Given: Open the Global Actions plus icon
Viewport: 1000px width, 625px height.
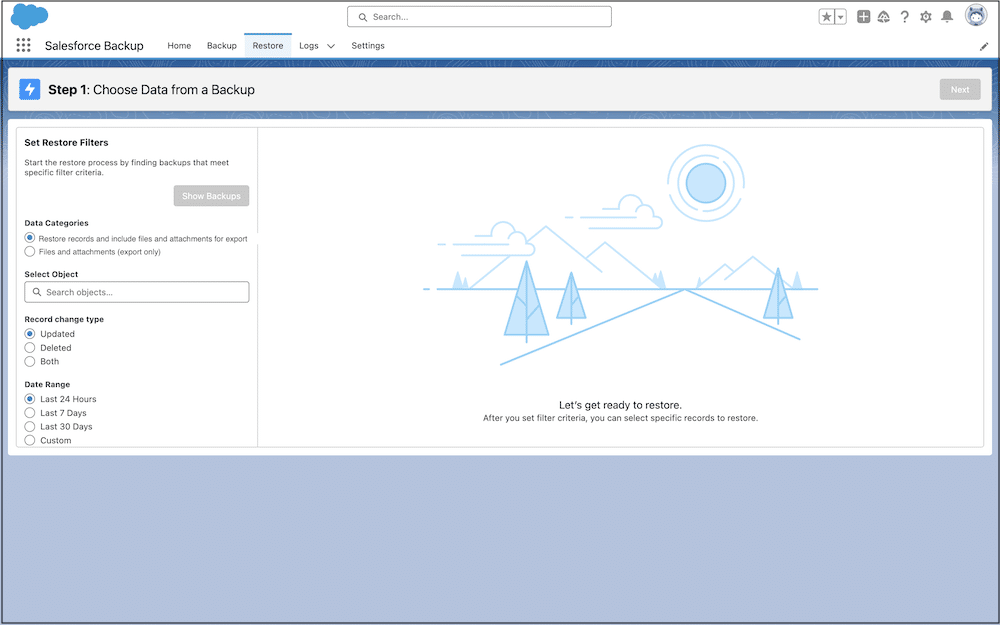Looking at the screenshot, I should pos(863,17).
